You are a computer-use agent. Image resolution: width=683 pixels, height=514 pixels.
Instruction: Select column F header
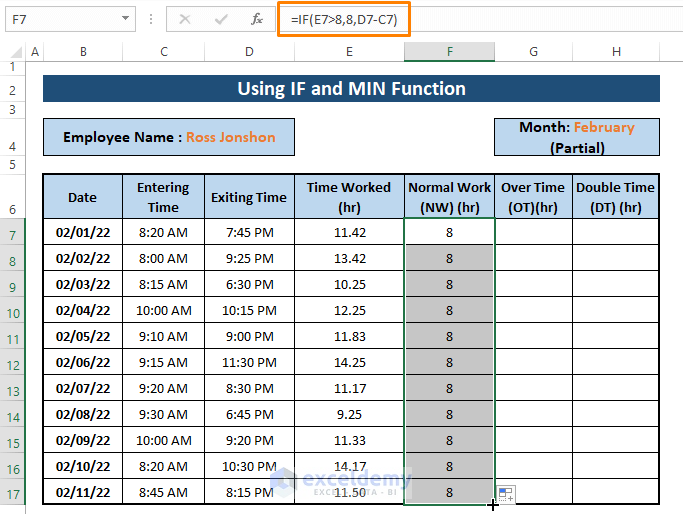450,52
